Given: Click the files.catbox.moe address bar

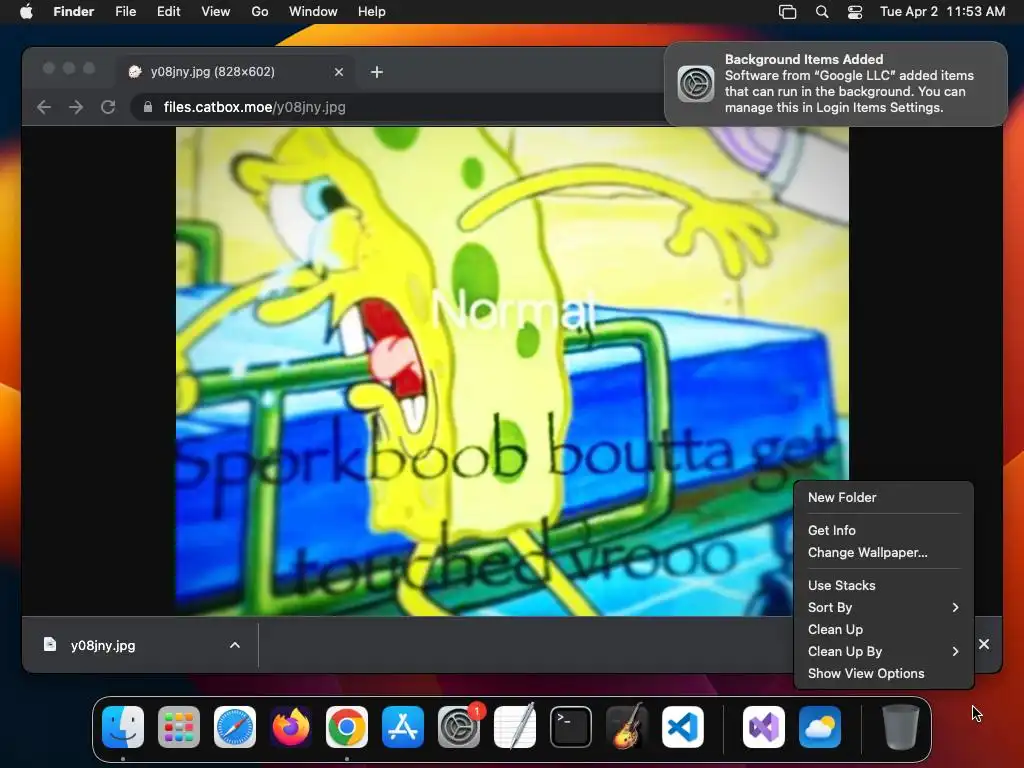Looking at the screenshot, I should click(398, 107).
